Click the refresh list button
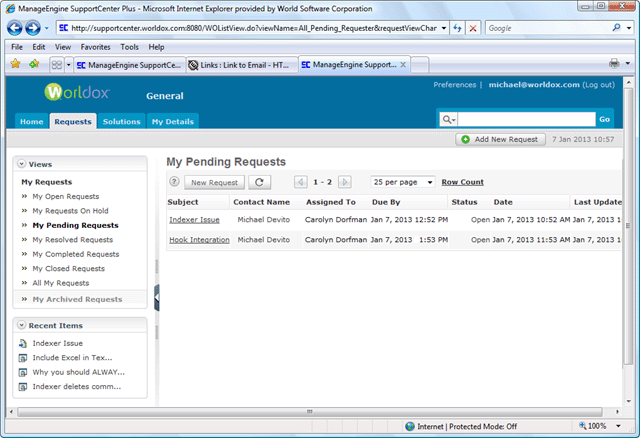The height and width of the screenshot is (438, 640). click(x=259, y=182)
